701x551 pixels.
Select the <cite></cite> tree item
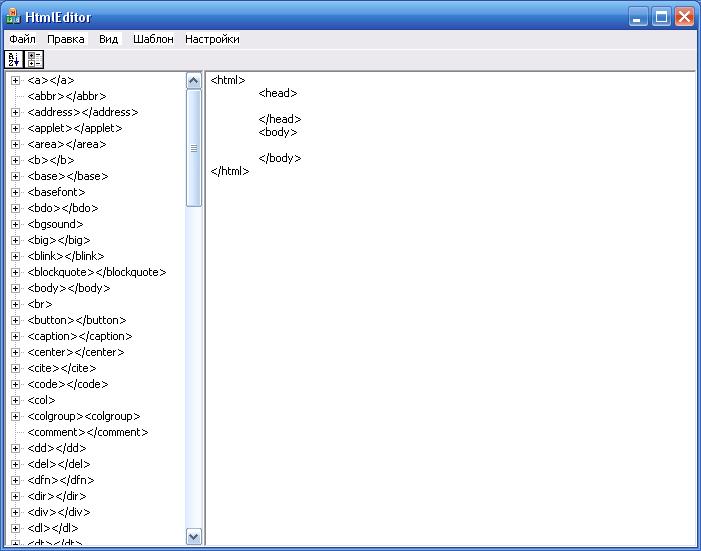62,368
